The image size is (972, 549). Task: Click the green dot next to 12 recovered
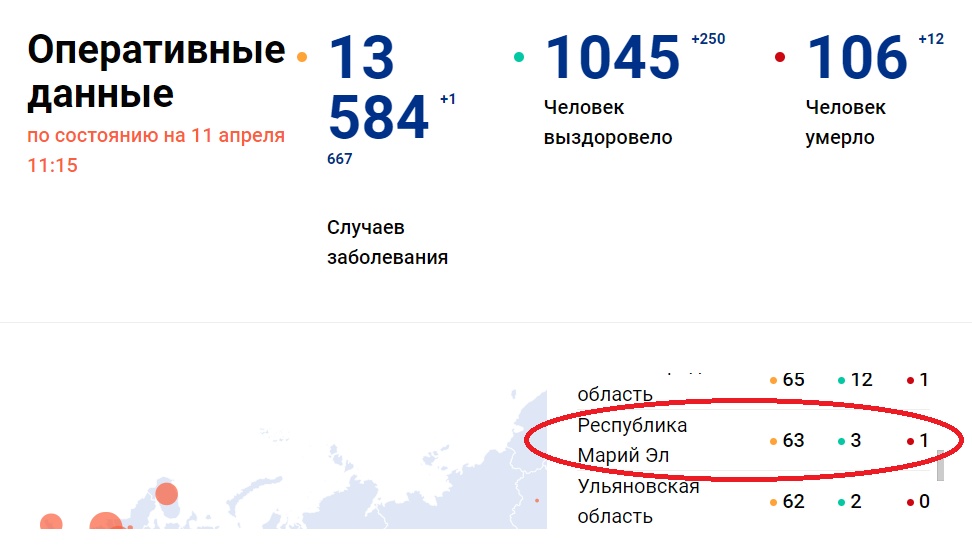click(x=841, y=381)
